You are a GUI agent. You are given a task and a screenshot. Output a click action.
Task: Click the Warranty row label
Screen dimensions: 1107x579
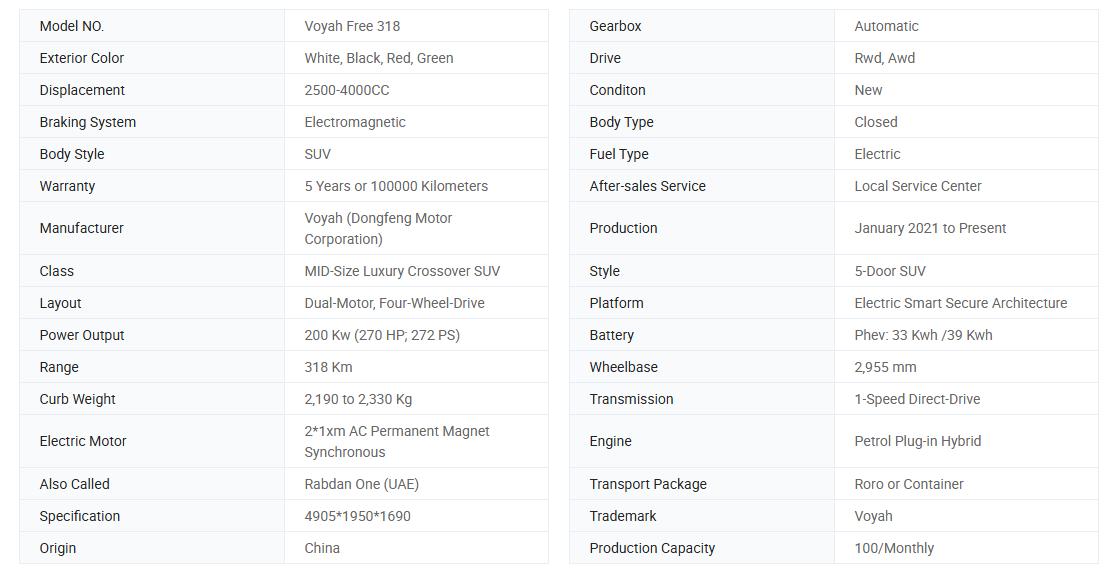coord(67,186)
